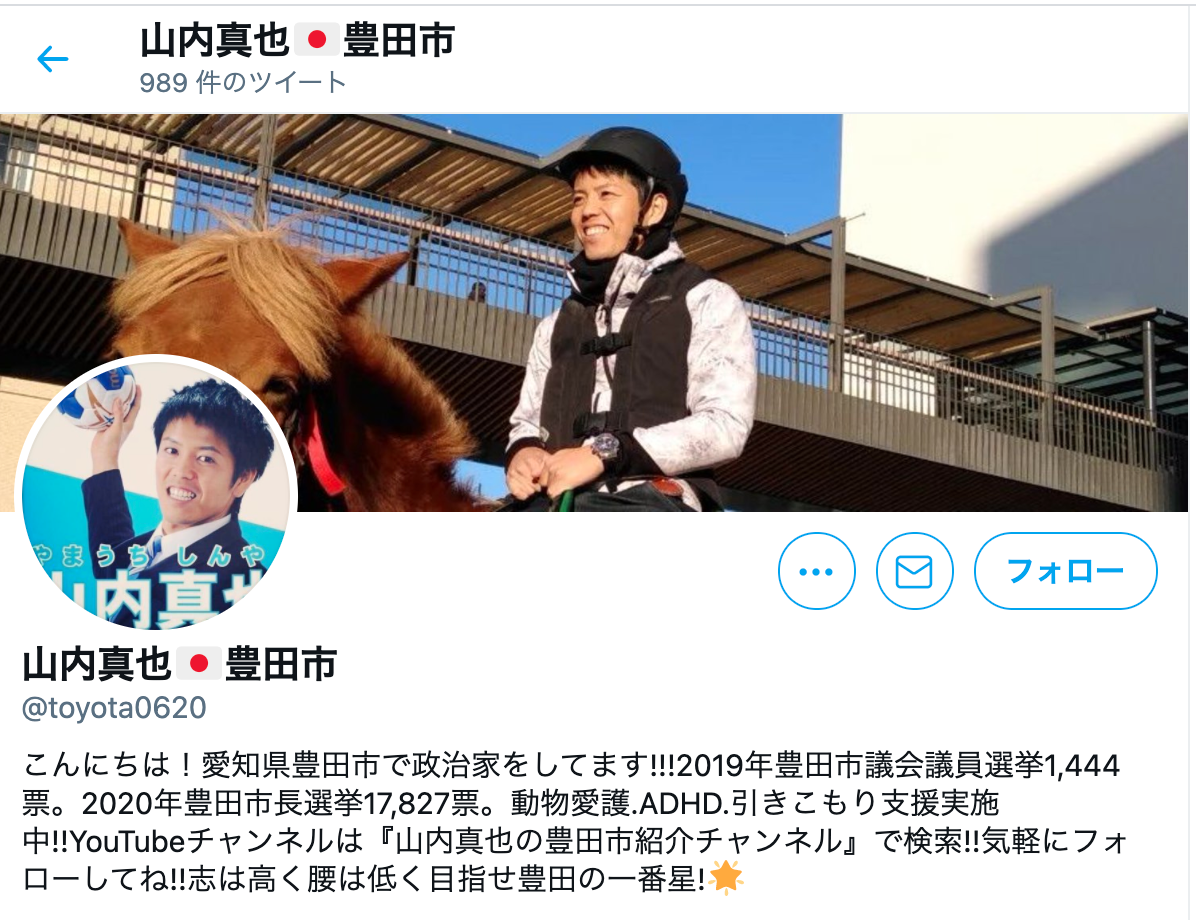Click the header title 山内真也 豊田市 at top
The width and height of the screenshot is (1196, 920).
point(297,40)
